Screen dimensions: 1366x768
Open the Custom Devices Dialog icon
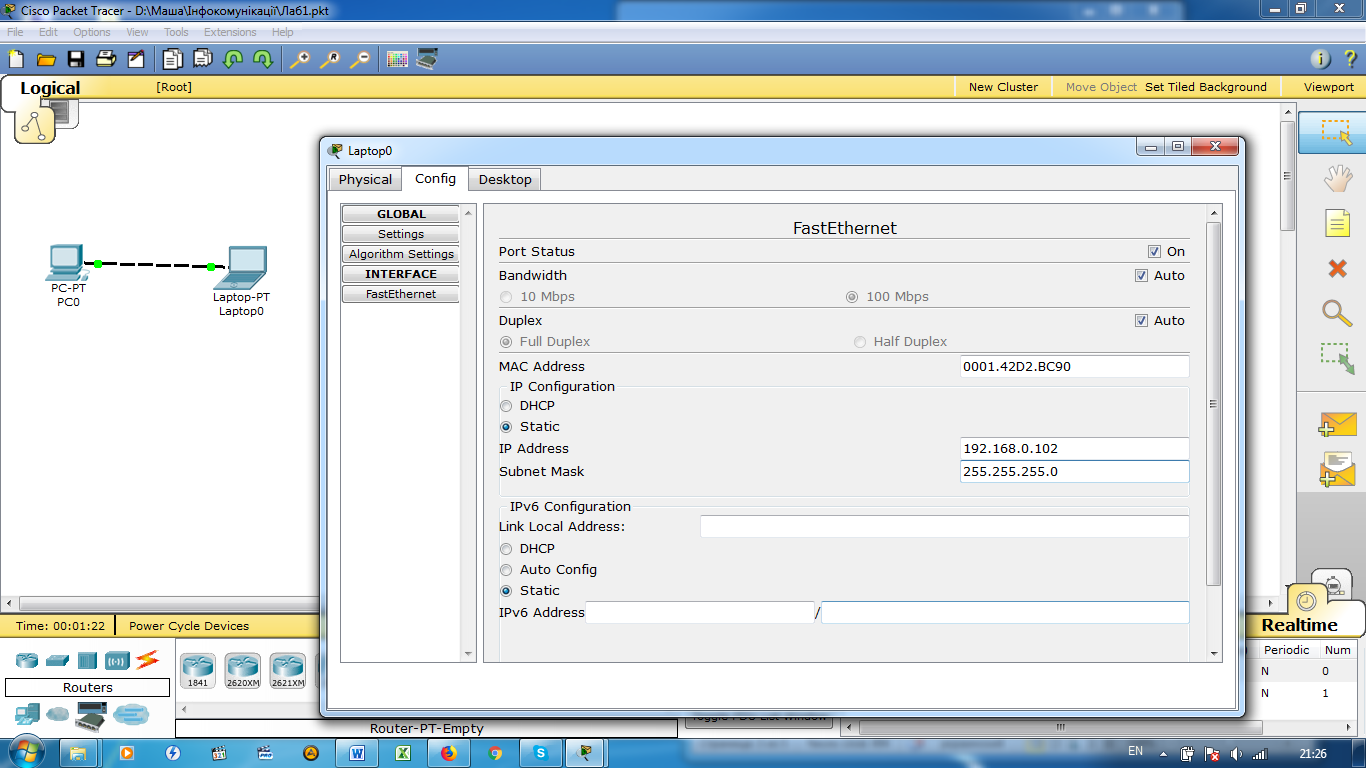click(x=427, y=59)
